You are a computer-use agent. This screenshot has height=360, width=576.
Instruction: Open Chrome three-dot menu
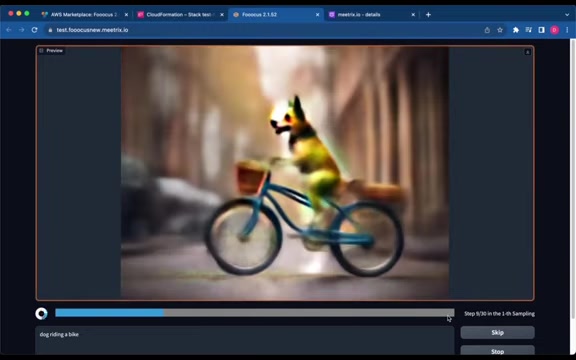(567, 30)
